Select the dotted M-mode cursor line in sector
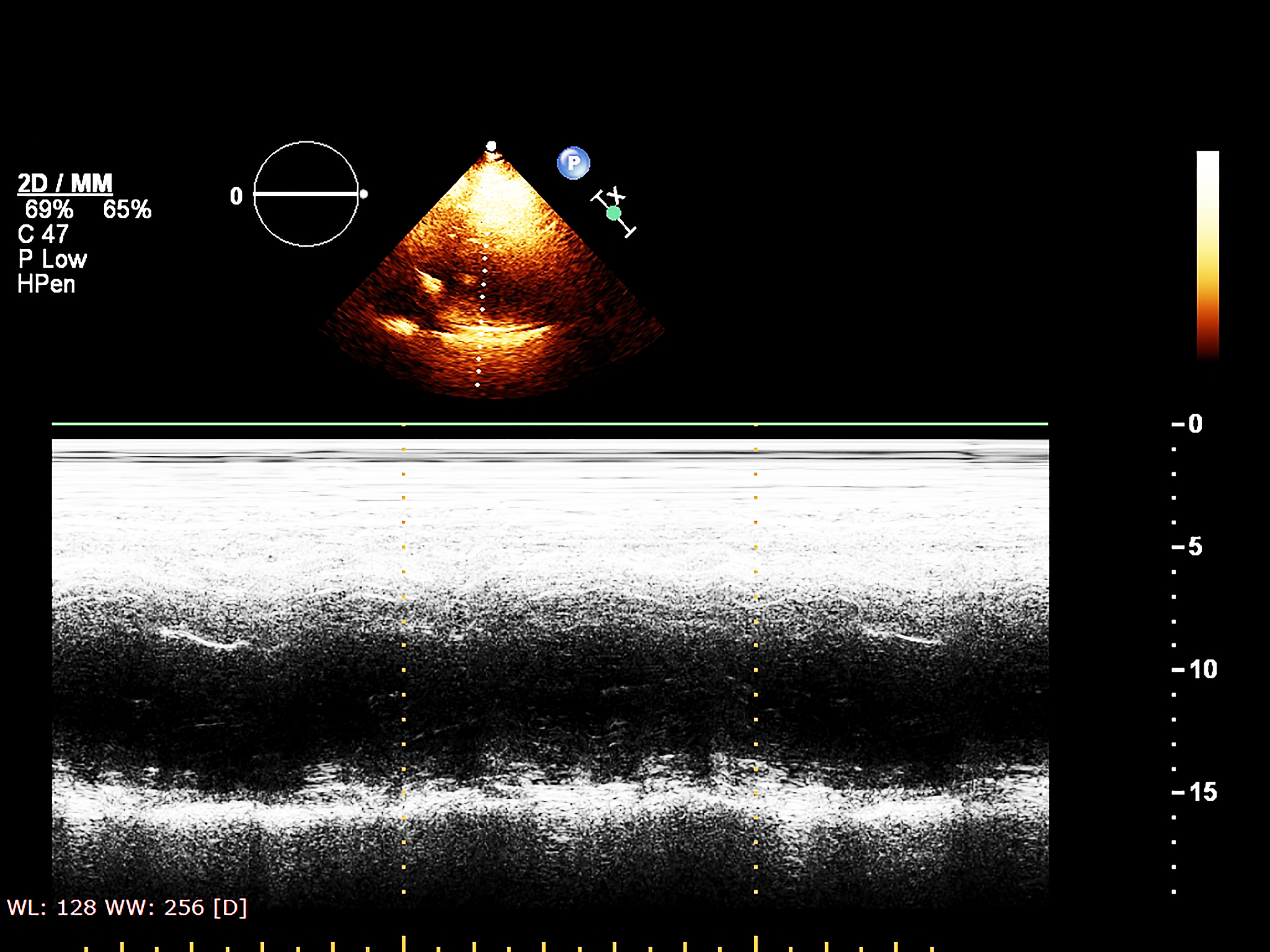Image resolution: width=1270 pixels, height=952 pixels. [x=481, y=320]
